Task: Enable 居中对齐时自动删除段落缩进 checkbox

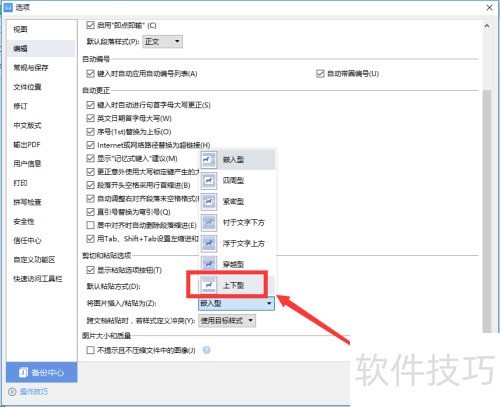Action: point(90,225)
